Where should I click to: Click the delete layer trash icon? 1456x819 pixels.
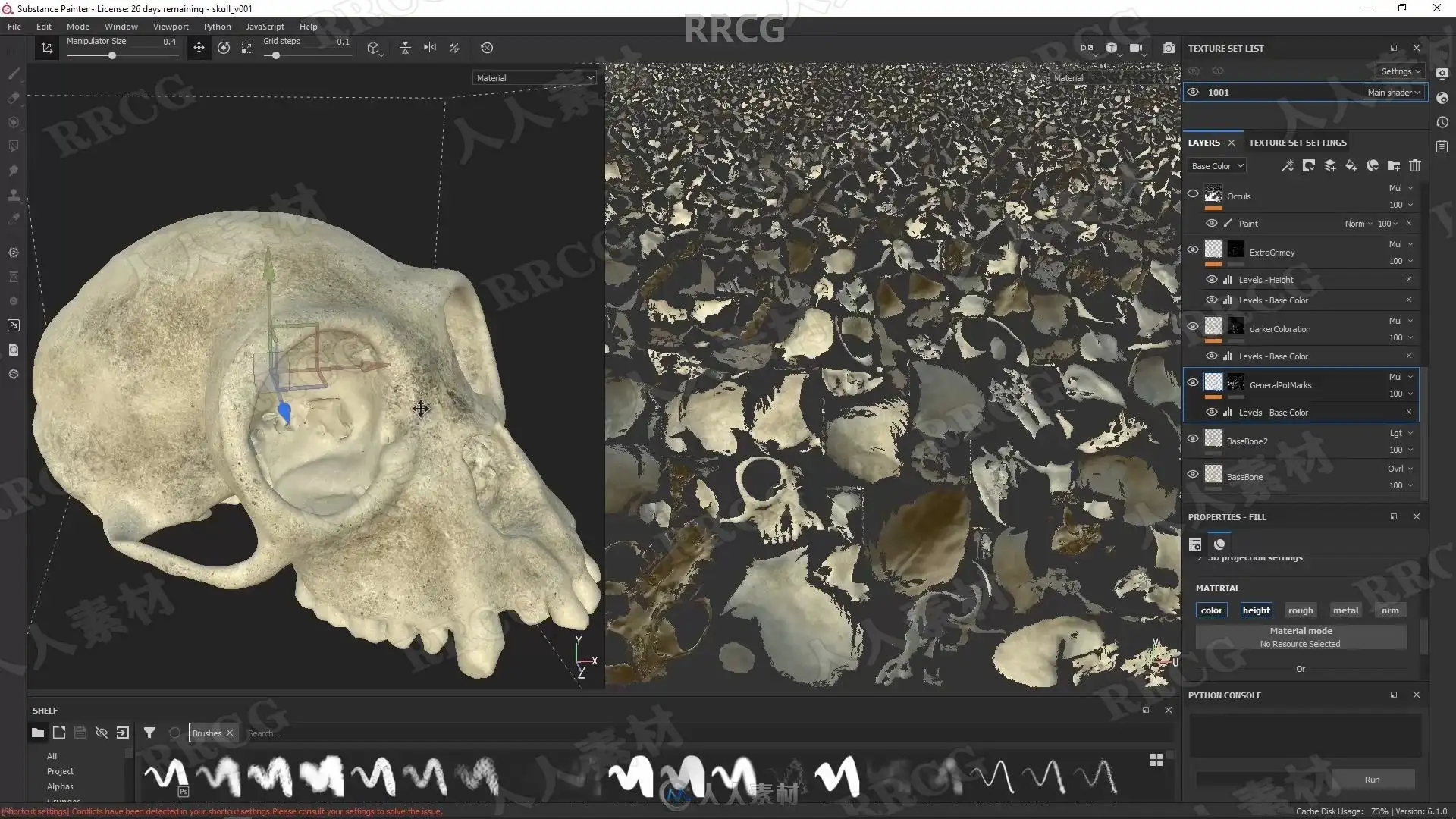pos(1415,165)
